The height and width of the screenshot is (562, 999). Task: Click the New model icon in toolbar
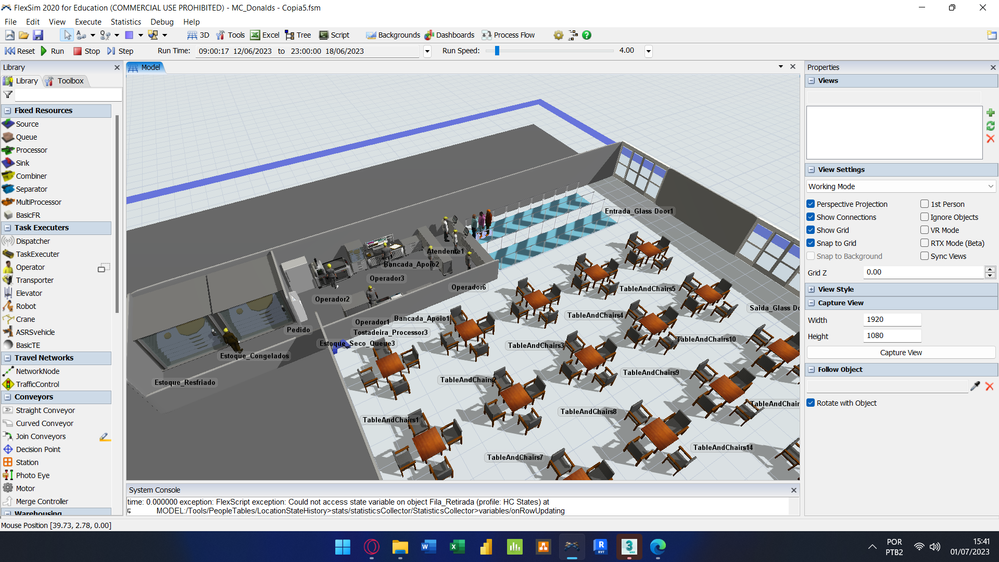pyautogui.click(x=10, y=35)
